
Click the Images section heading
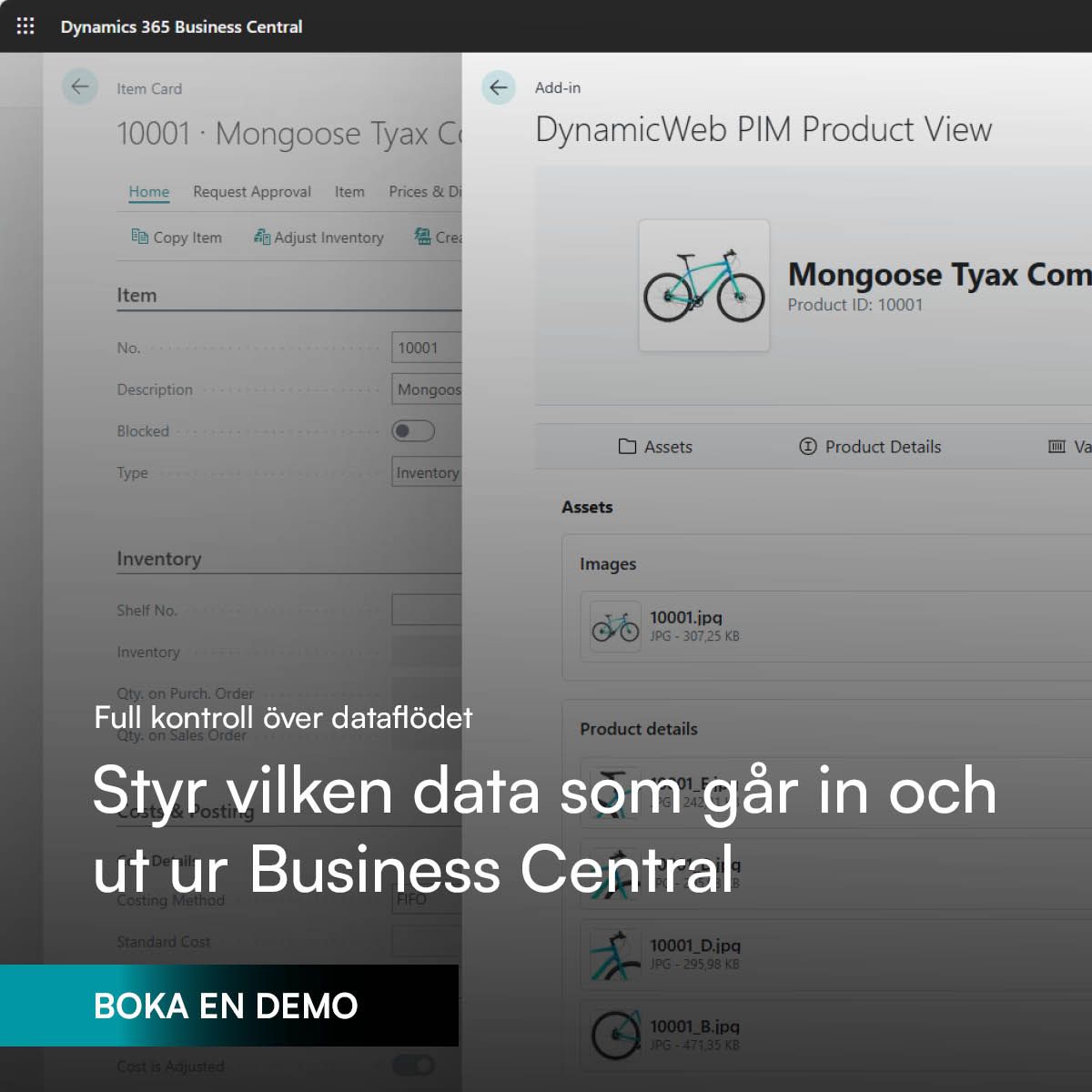point(608,564)
